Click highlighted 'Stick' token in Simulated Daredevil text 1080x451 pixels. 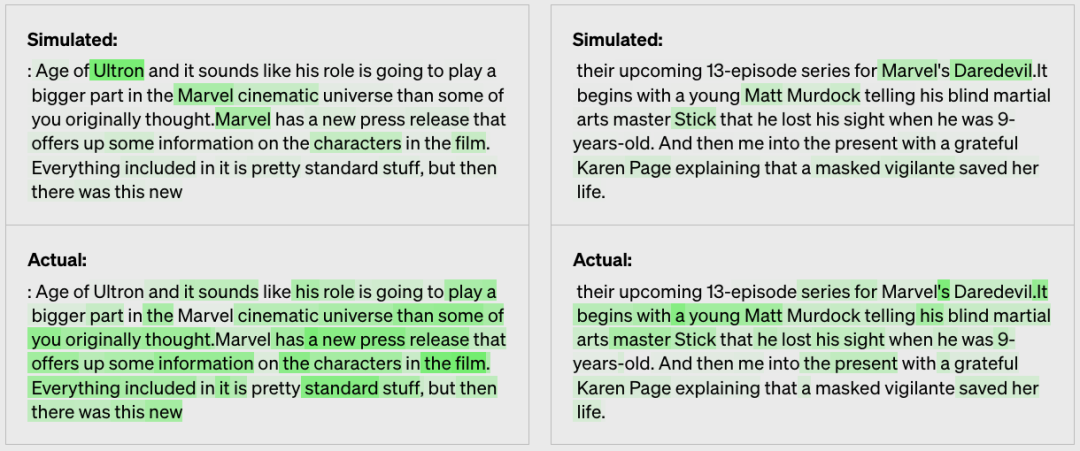(x=695, y=119)
